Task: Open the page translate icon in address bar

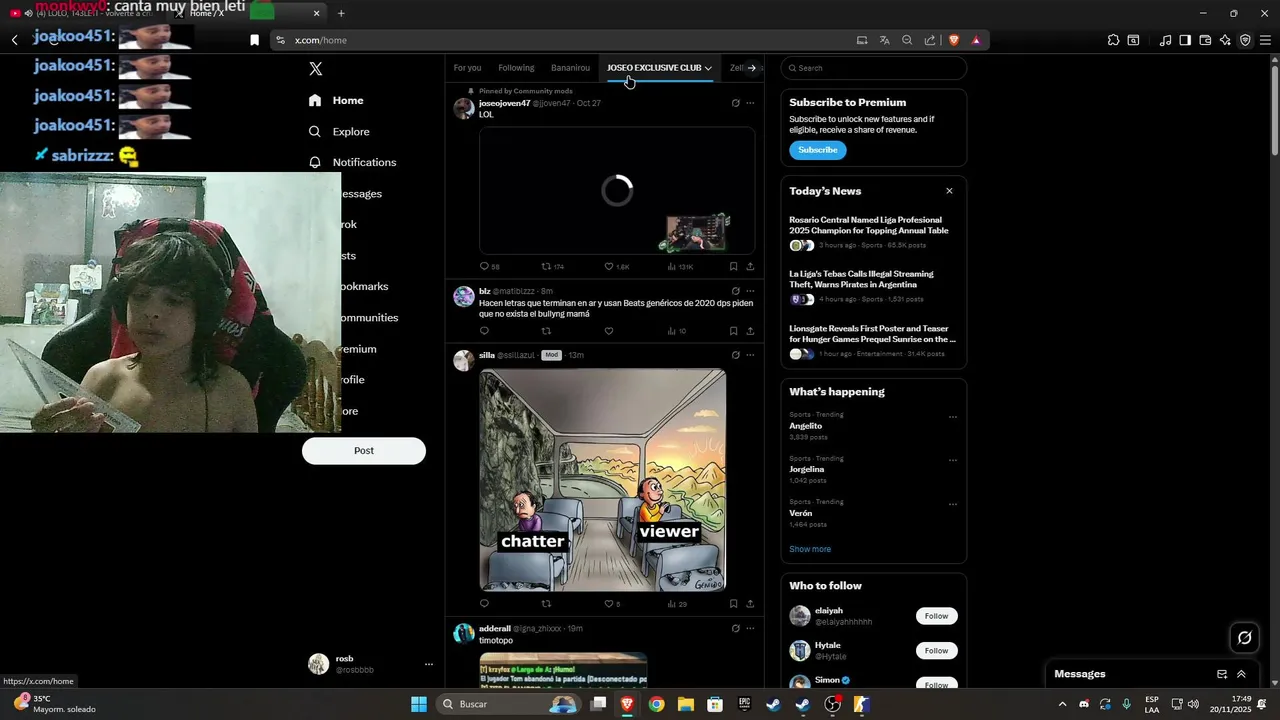Action: coord(885,40)
